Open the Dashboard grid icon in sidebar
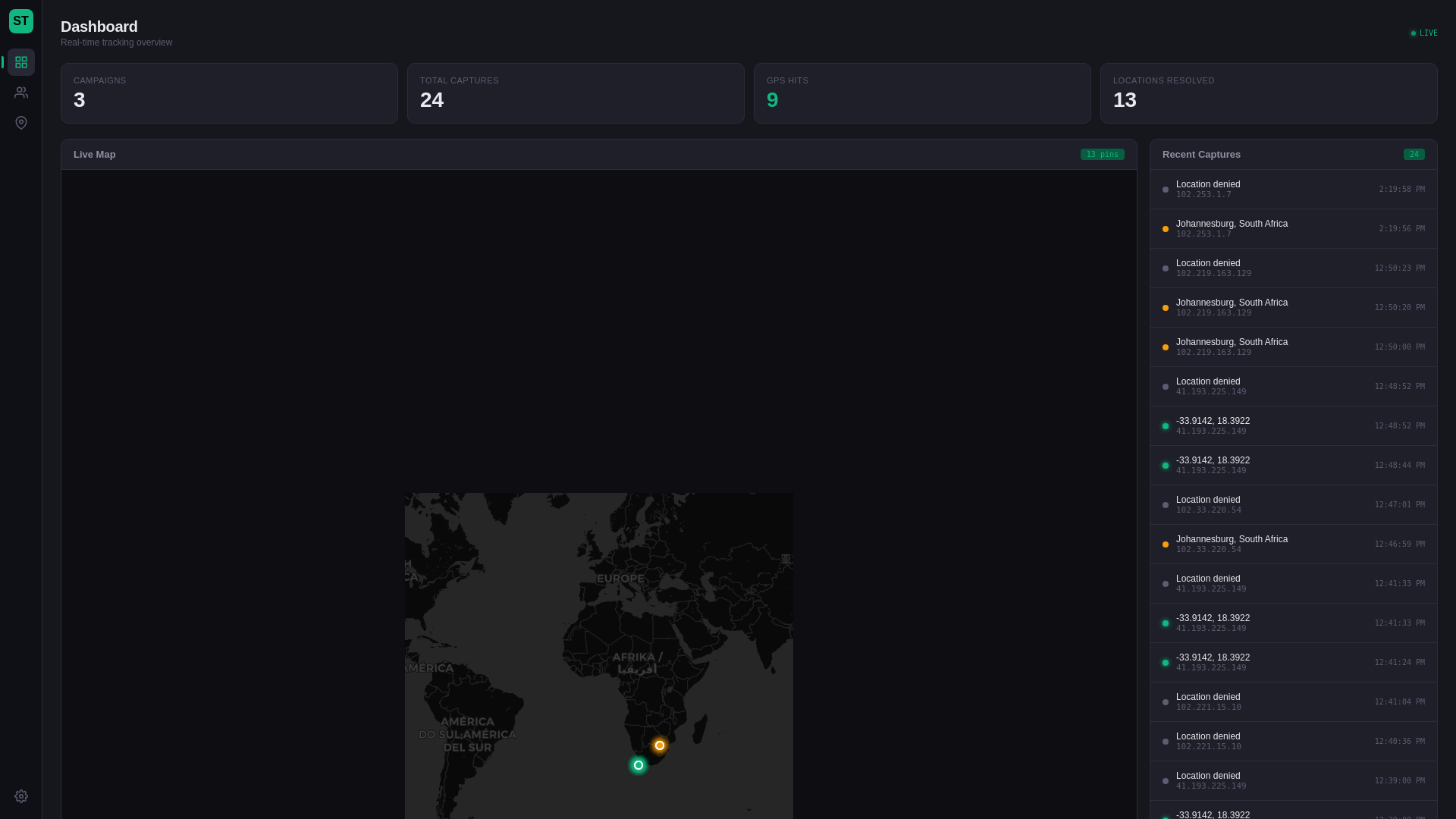 point(21,62)
